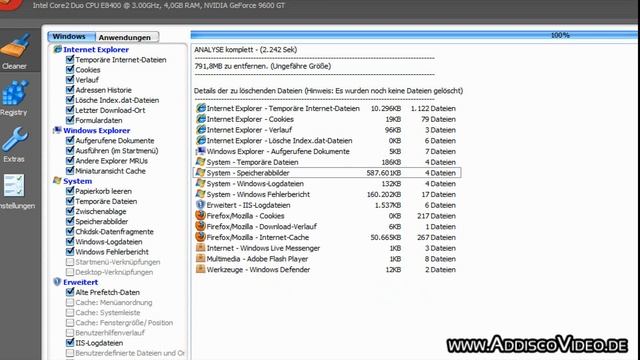Click icon of System - Speicherabbilder result
The width and height of the screenshot is (640, 360).
pyautogui.click(x=200, y=172)
